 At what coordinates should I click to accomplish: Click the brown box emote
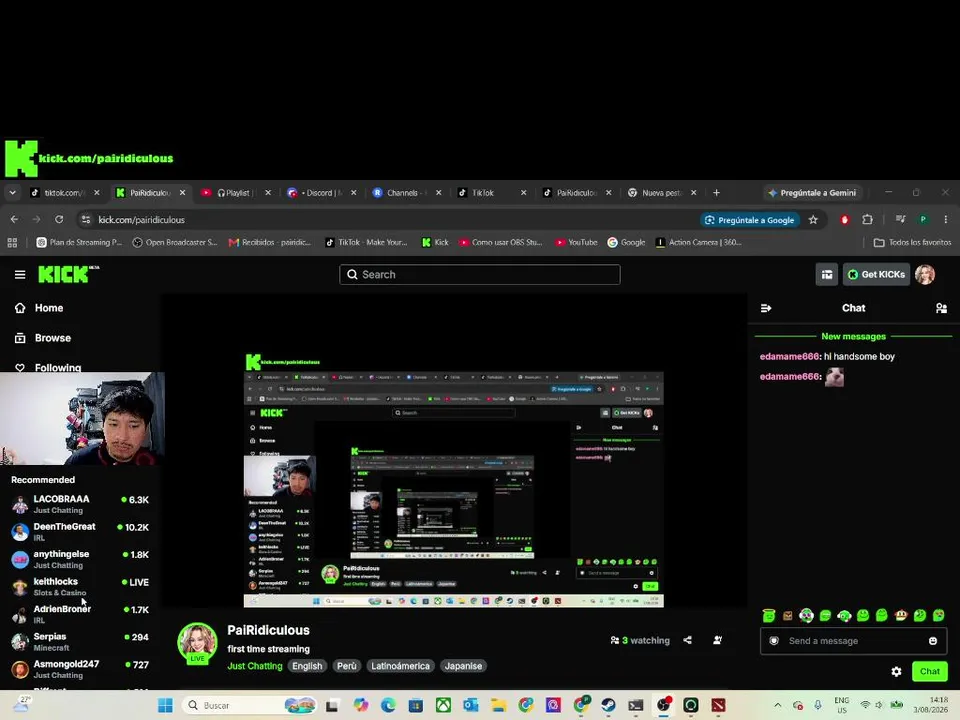pos(787,615)
